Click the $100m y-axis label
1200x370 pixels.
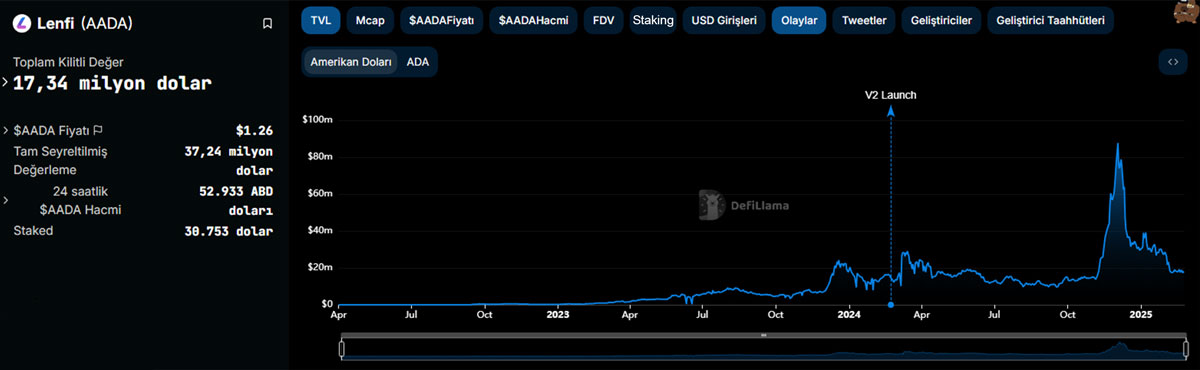click(x=317, y=120)
